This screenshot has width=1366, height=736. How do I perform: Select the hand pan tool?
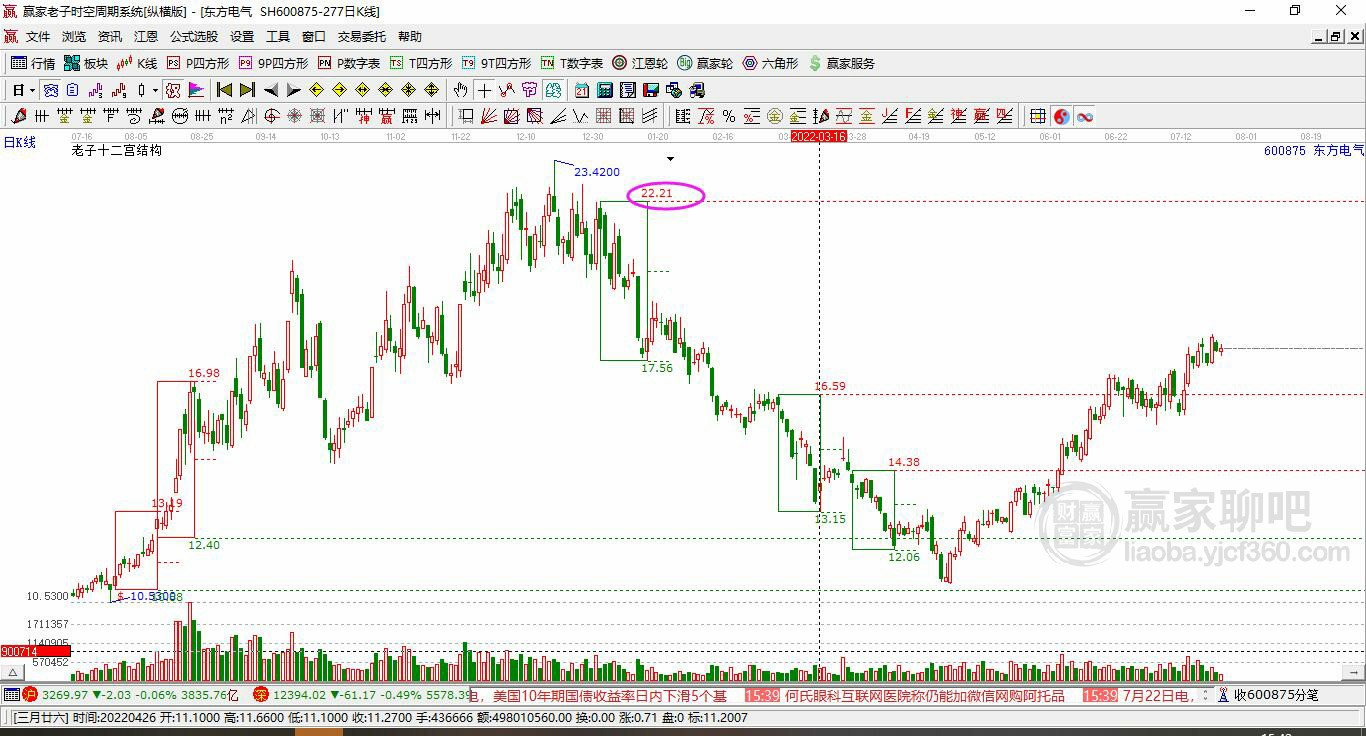coord(460,90)
